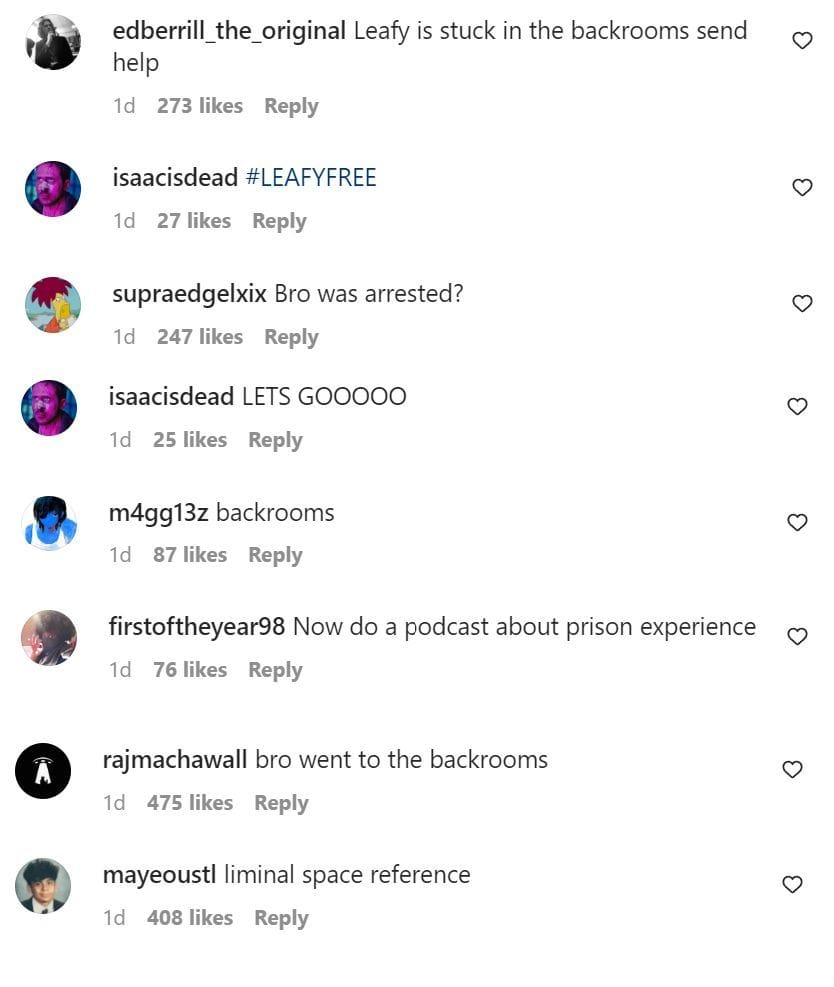
Task: Open supraedgelxix's profile picture
Action: (x=53, y=305)
